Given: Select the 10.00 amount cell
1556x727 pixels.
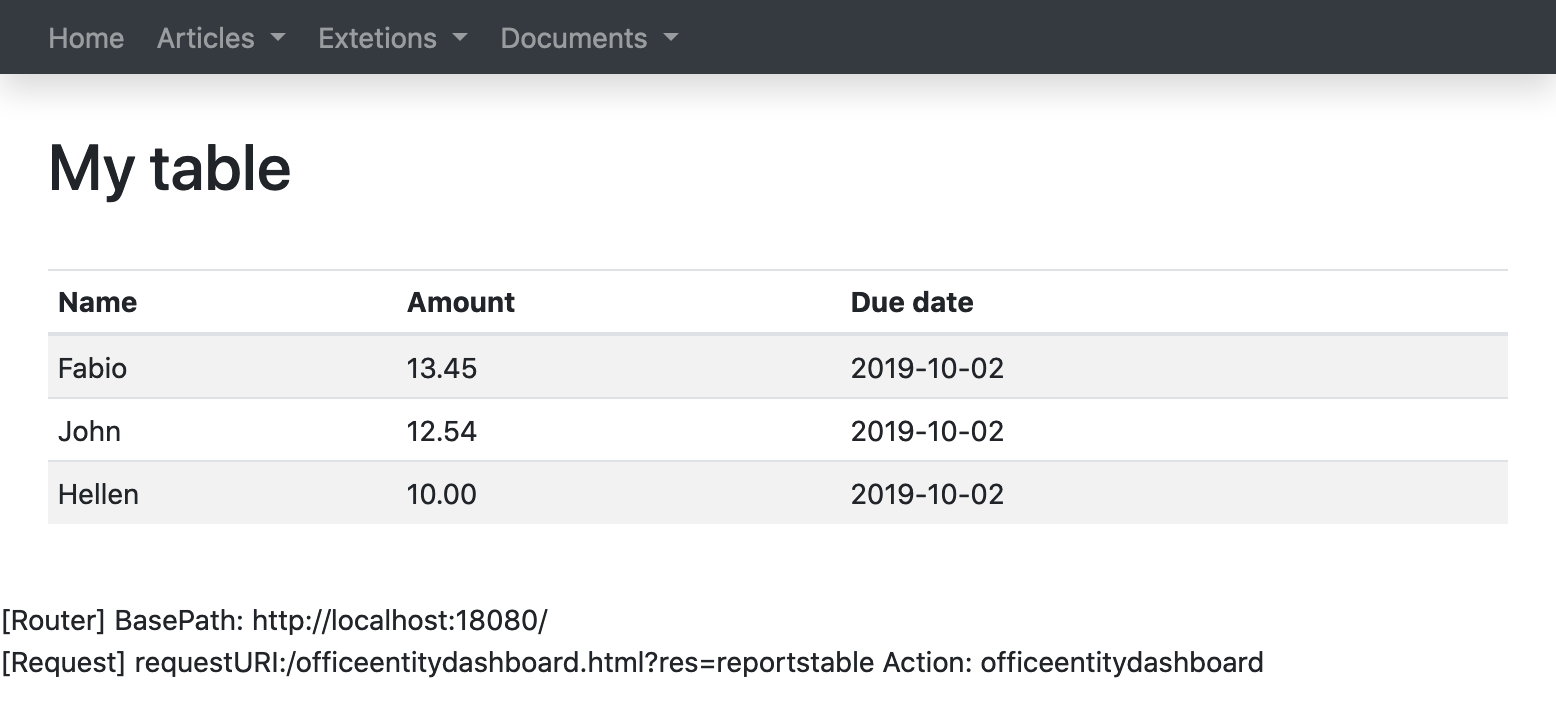Looking at the screenshot, I should [619, 493].
